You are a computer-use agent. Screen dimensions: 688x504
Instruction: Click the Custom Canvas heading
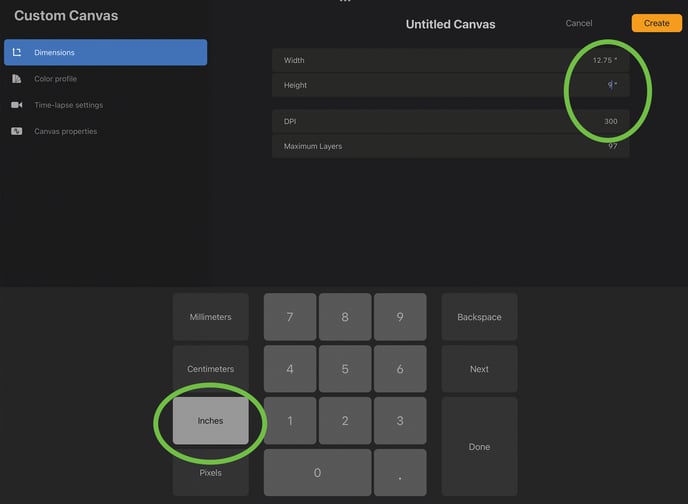[66, 16]
